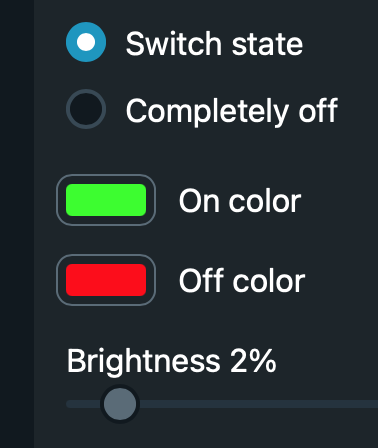The width and height of the screenshot is (378, 448).
Task: Select the Completely off radio option
Action: [x=86, y=109]
